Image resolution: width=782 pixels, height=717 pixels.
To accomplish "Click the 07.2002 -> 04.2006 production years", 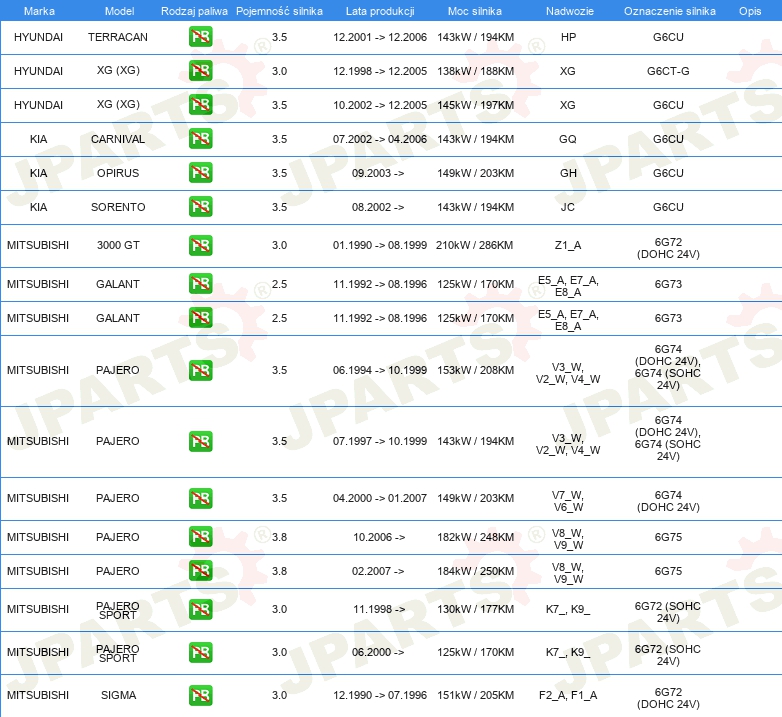I will [x=380, y=139].
